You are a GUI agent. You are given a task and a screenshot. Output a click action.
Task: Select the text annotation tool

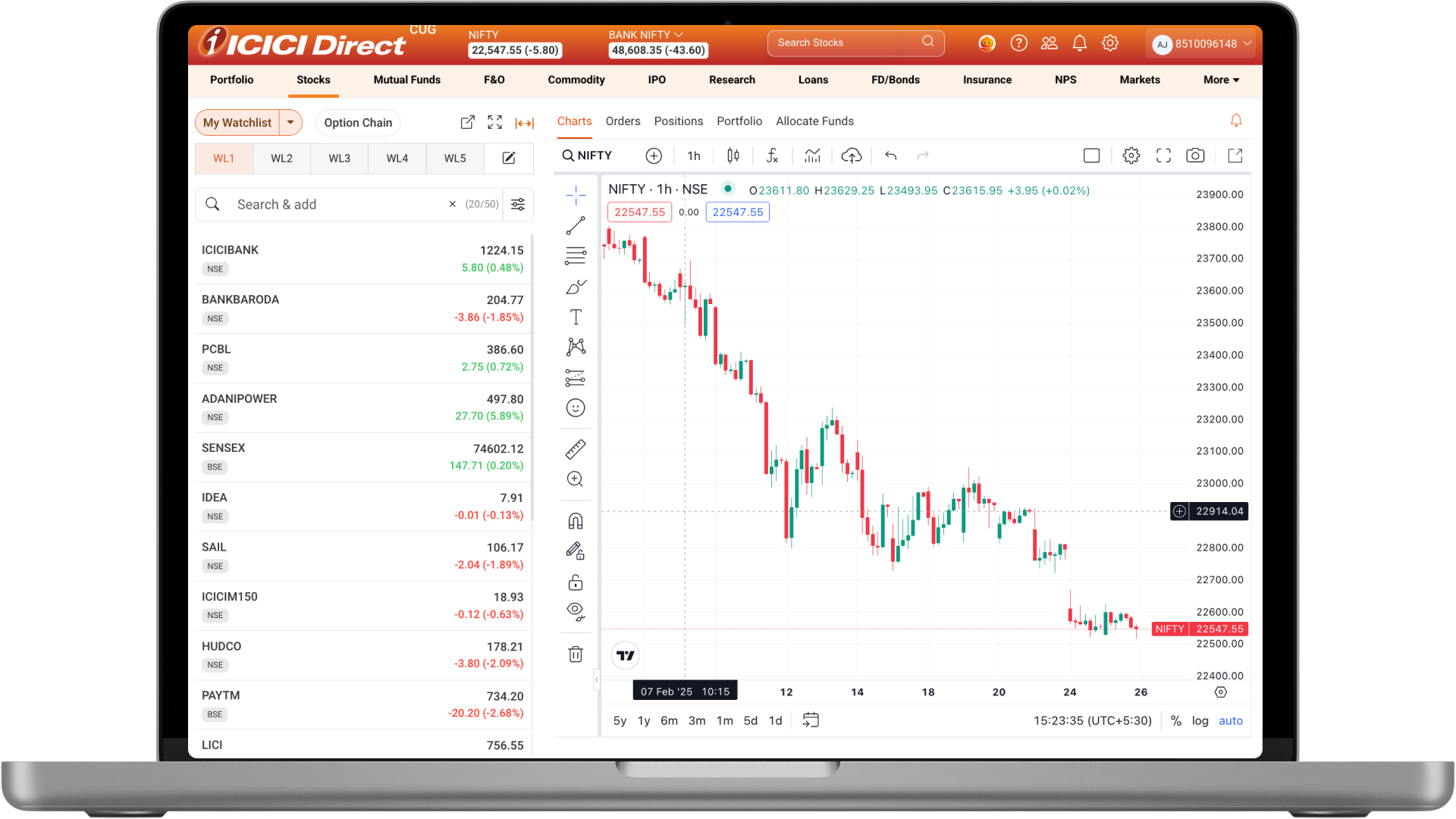coord(576,317)
